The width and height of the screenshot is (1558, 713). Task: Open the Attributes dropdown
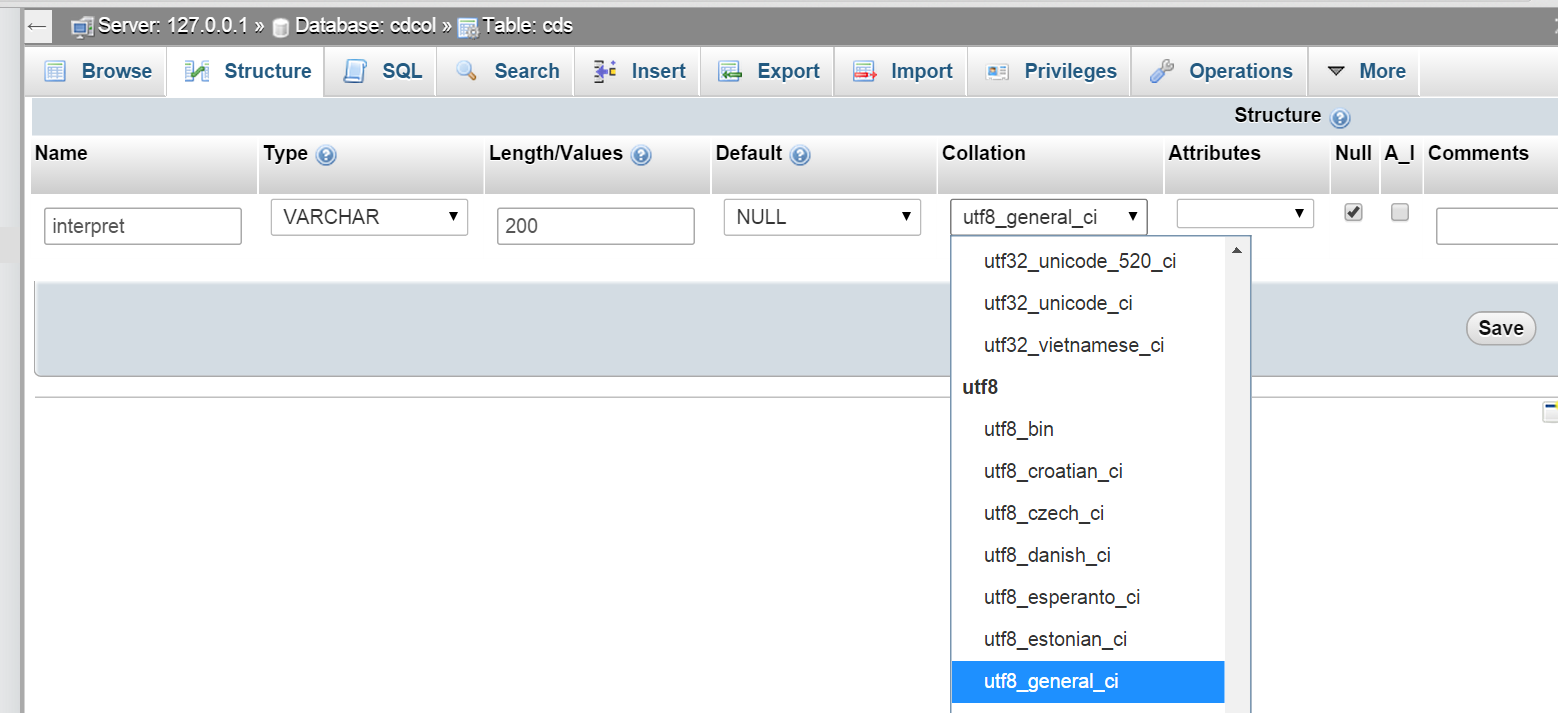click(1245, 213)
